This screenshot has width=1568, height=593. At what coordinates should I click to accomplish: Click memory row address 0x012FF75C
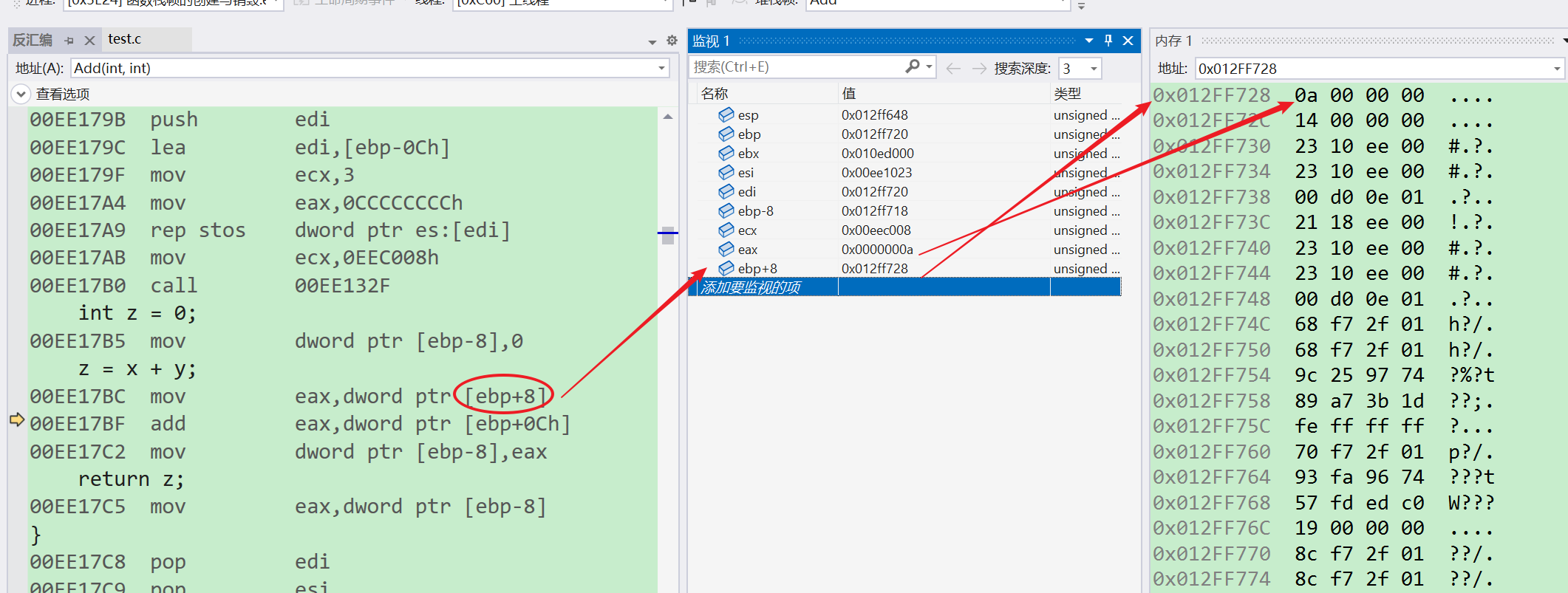[1212, 426]
